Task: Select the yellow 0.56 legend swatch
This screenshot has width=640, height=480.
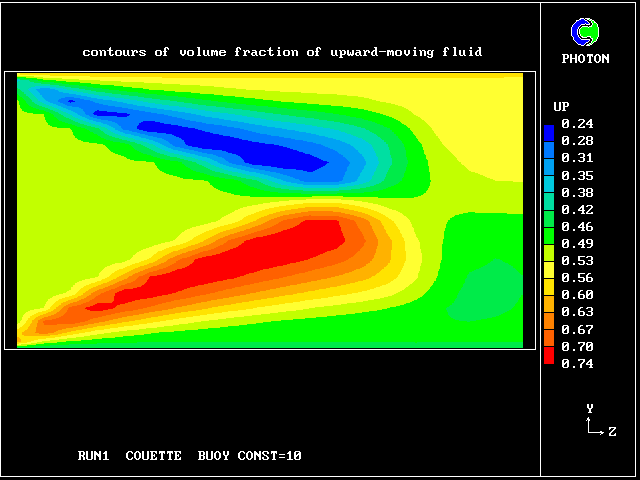Action: tap(549, 277)
